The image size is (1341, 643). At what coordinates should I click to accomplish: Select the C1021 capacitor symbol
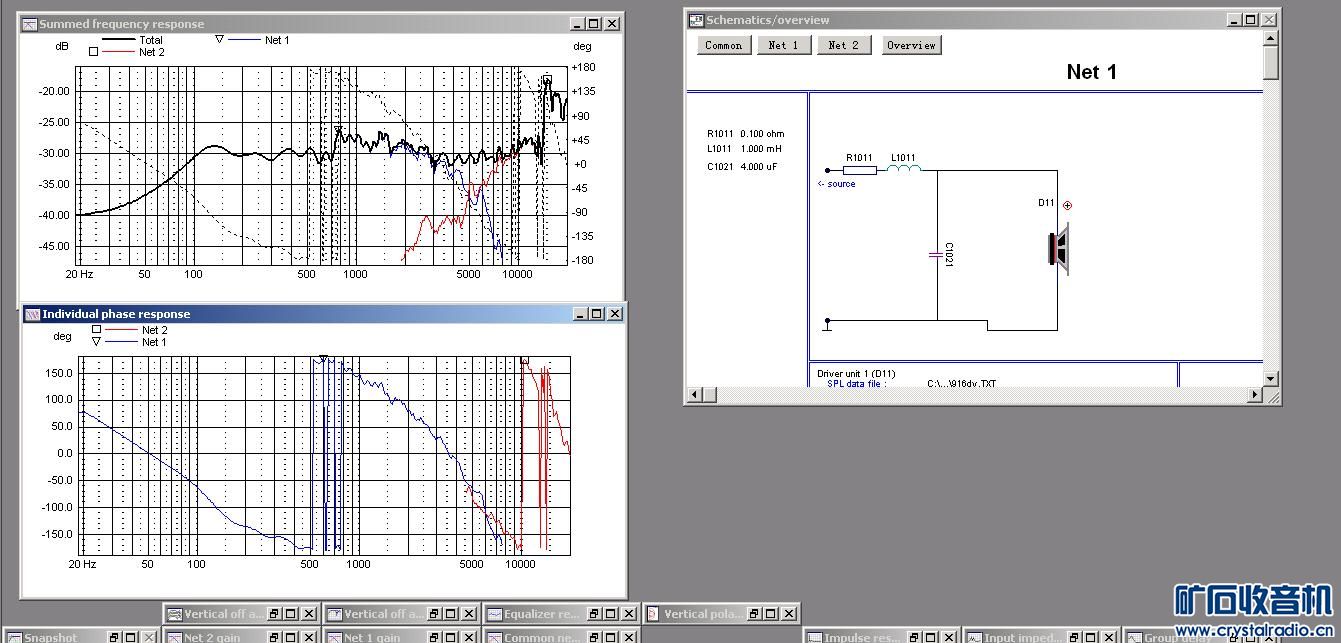pos(937,256)
